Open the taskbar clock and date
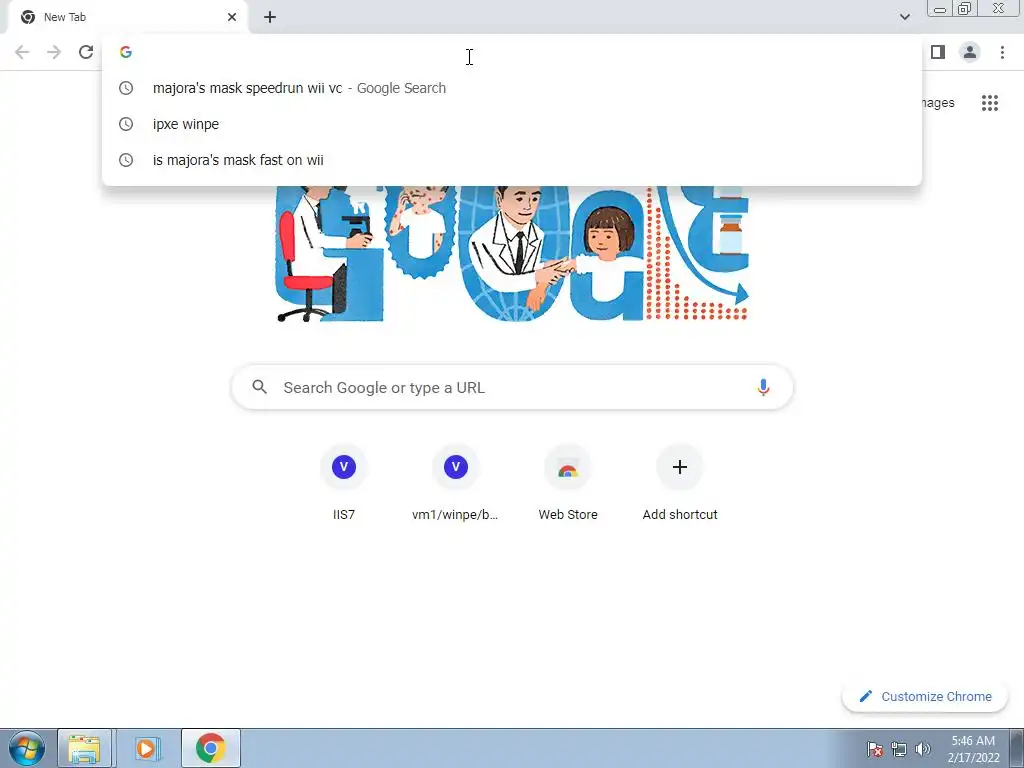The height and width of the screenshot is (768, 1024). (x=973, y=749)
